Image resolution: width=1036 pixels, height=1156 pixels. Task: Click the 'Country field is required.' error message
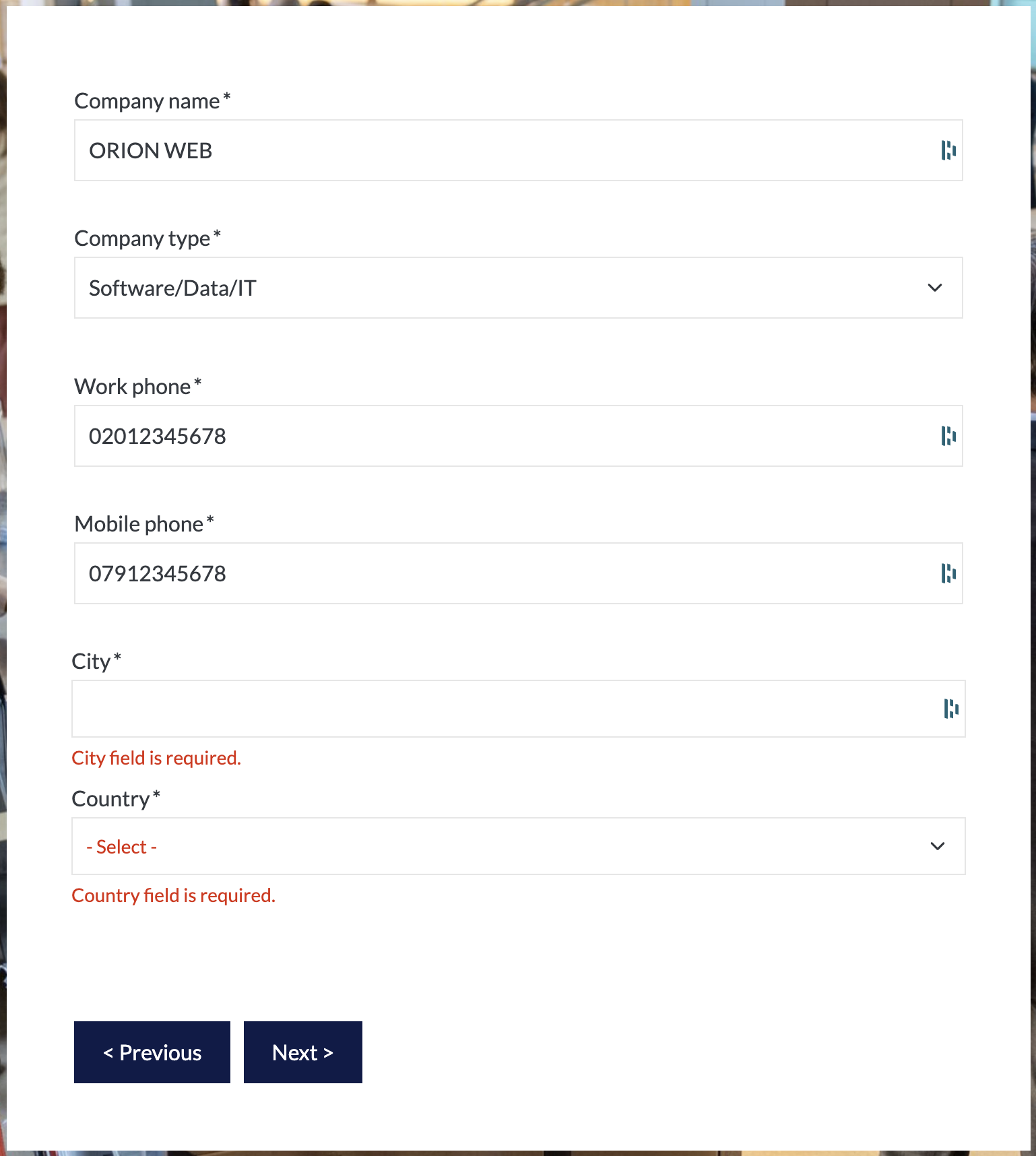pyautogui.click(x=173, y=895)
